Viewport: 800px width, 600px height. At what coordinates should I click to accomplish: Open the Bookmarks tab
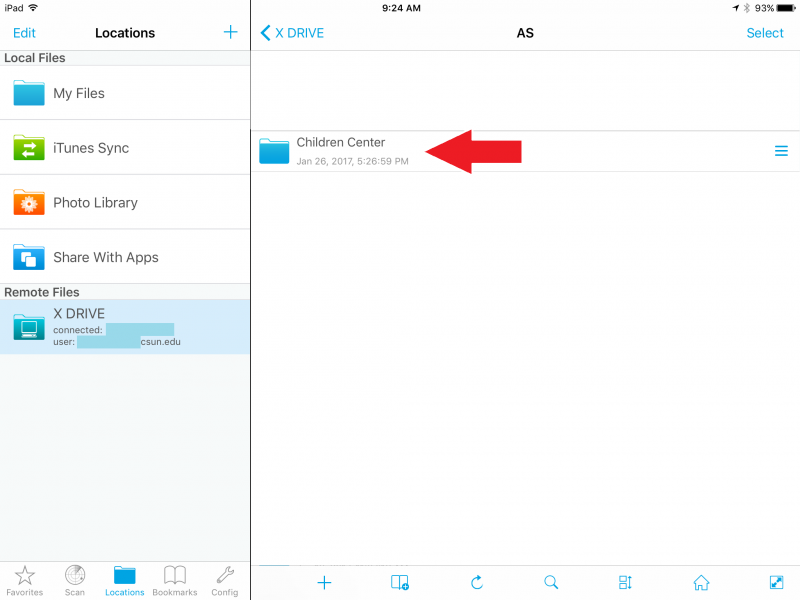pyautogui.click(x=175, y=580)
